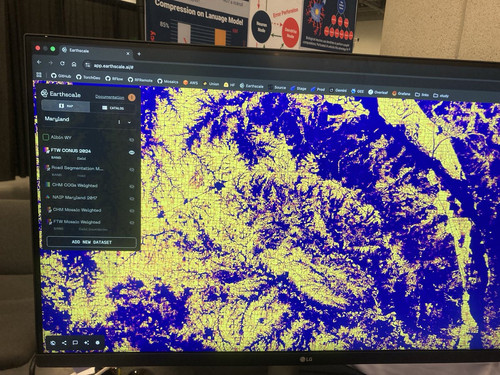Open the Mosaics bookmark
Viewport: 500px width, 375px height.
[x=168, y=81]
